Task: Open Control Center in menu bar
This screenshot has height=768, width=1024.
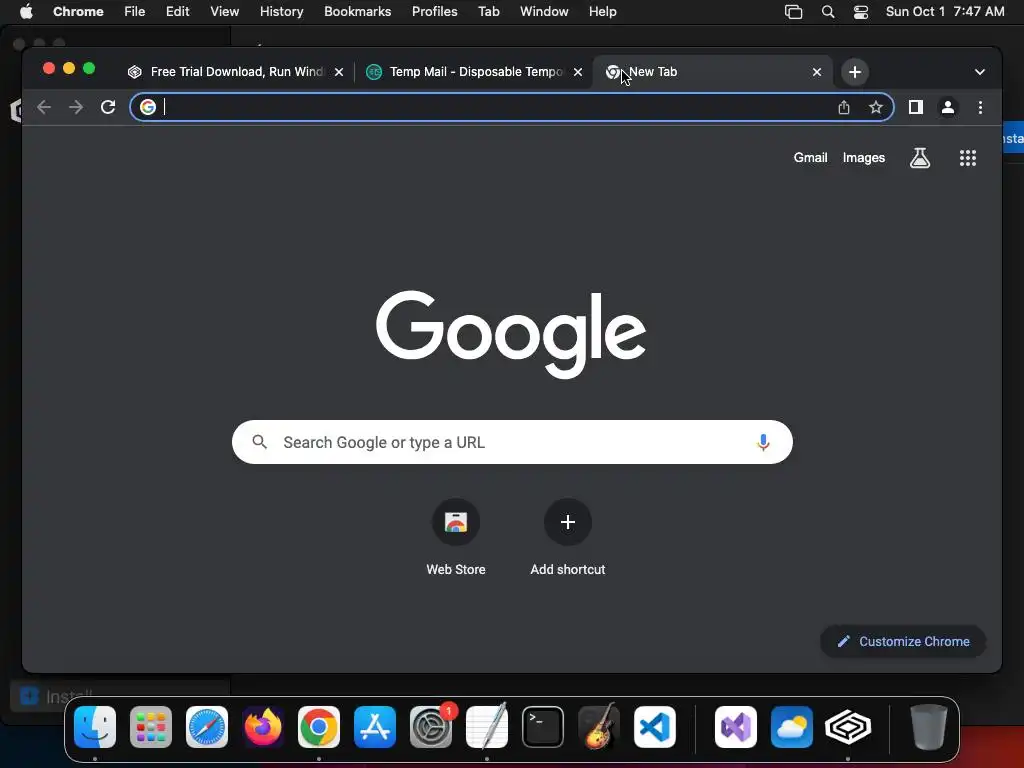Action: point(861,12)
